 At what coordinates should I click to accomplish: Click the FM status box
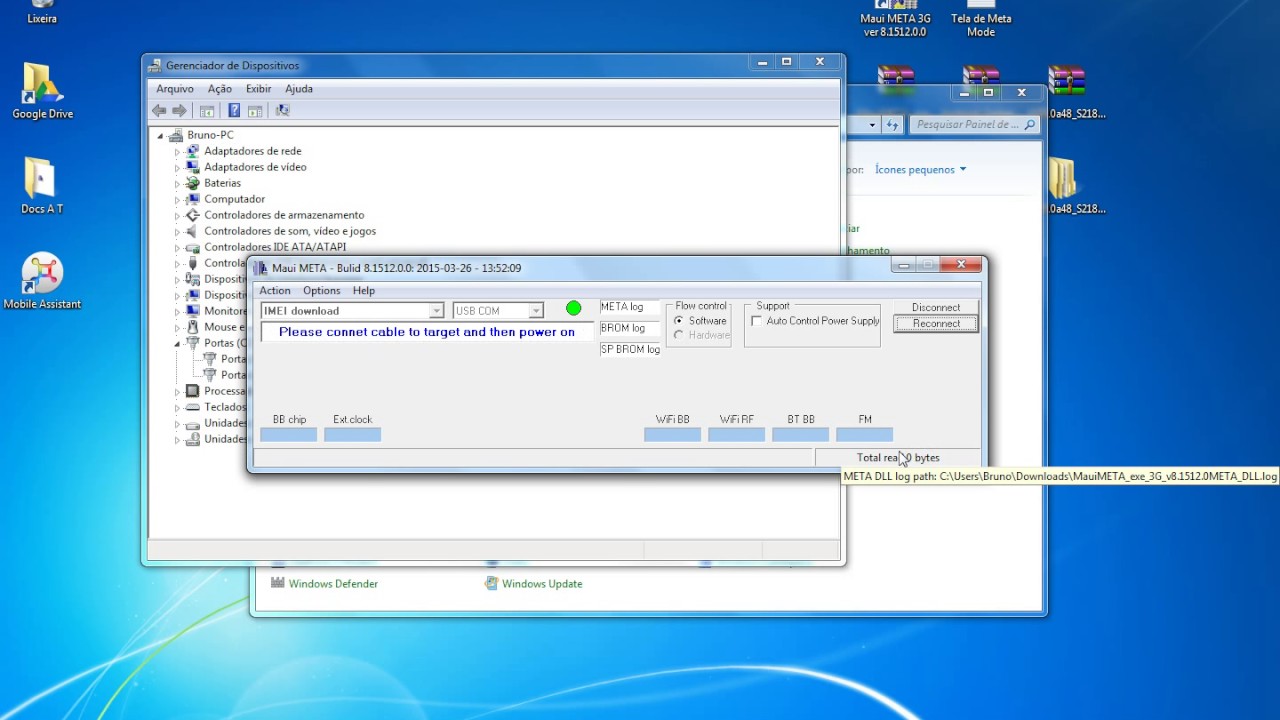(864, 435)
